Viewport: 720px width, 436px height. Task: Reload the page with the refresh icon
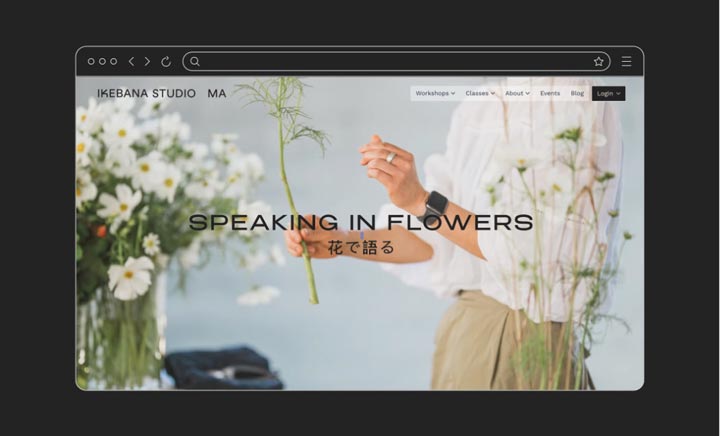[166, 61]
